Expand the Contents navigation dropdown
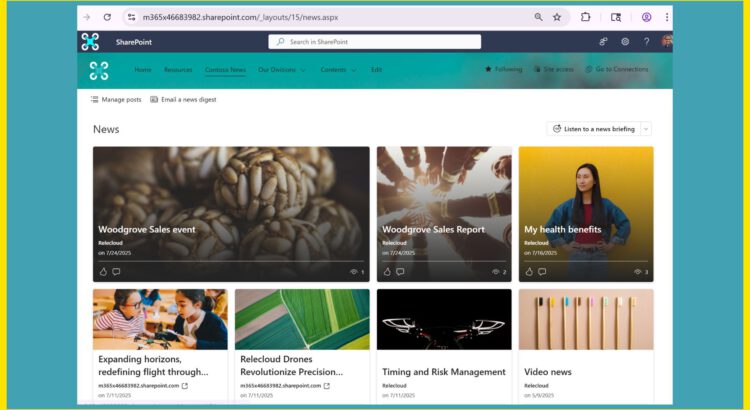The height and width of the screenshot is (410, 750). coord(337,70)
